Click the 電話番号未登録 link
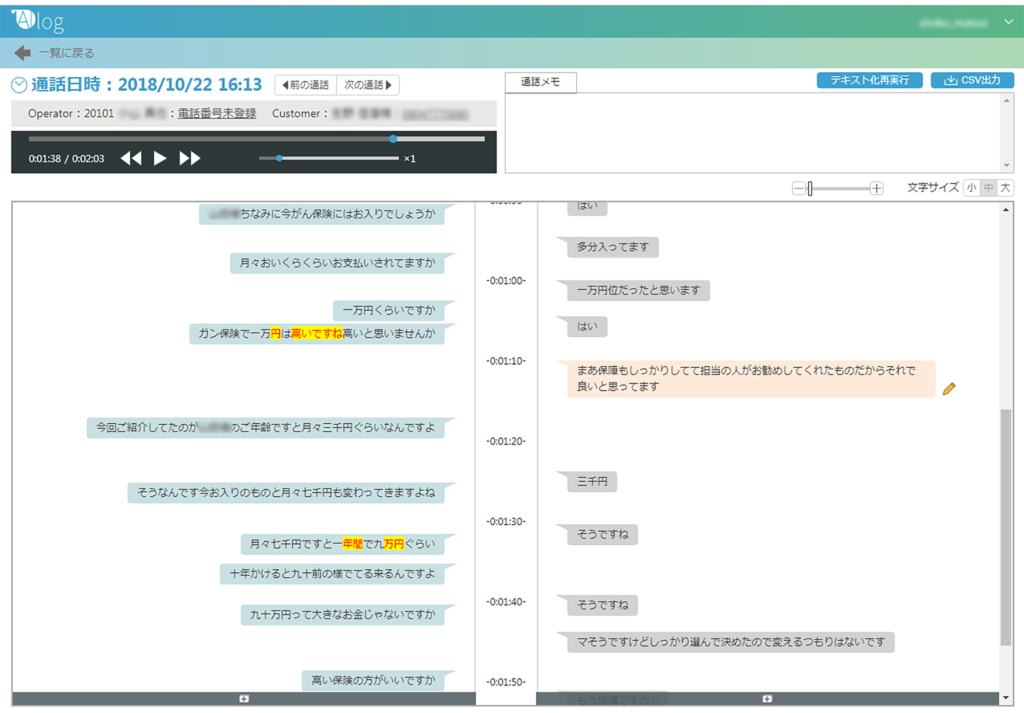 217,114
